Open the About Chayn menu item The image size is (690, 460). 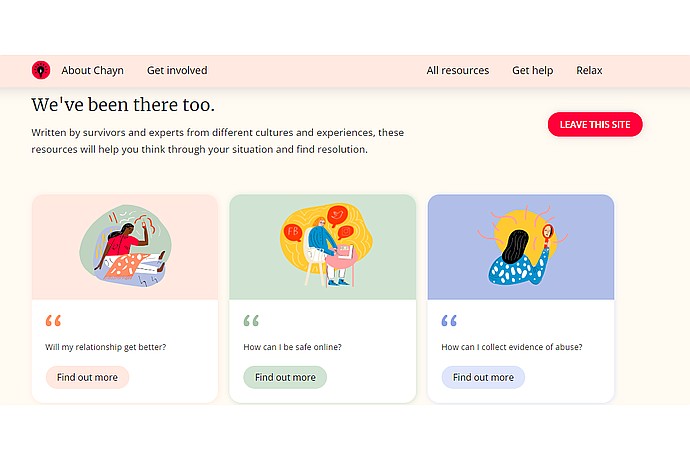click(x=92, y=70)
